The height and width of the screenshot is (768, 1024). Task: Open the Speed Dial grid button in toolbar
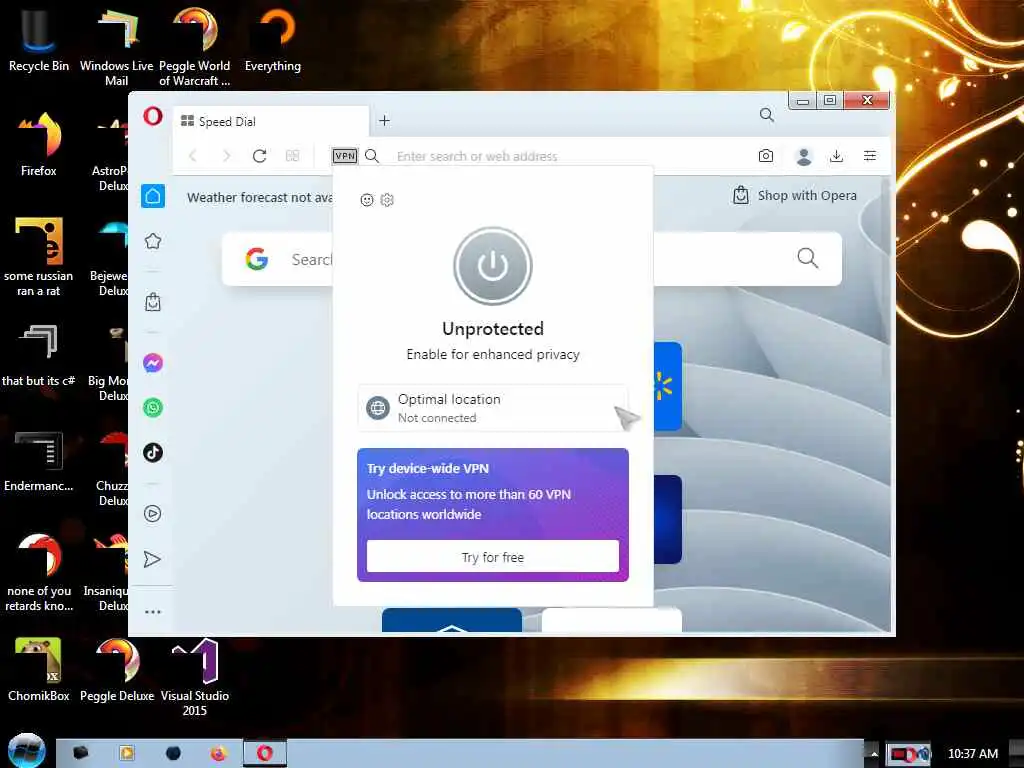(293, 156)
